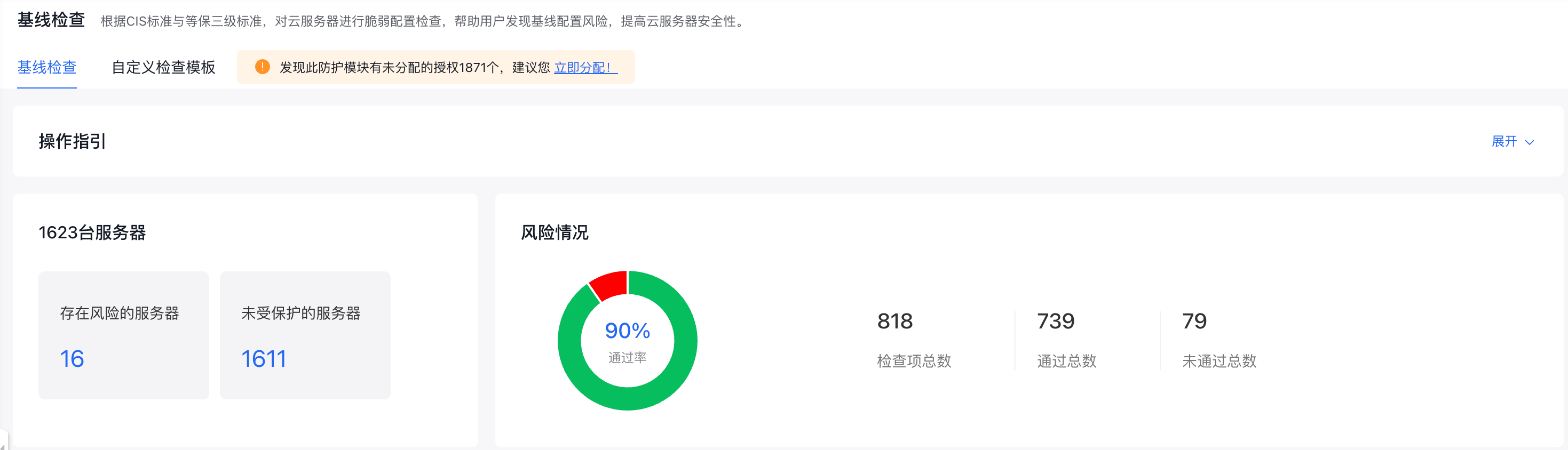Open the 自定义检查模板 tab
Image resolution: width=1568 pixels, height=450 pixels.
[x=163, y=68]
